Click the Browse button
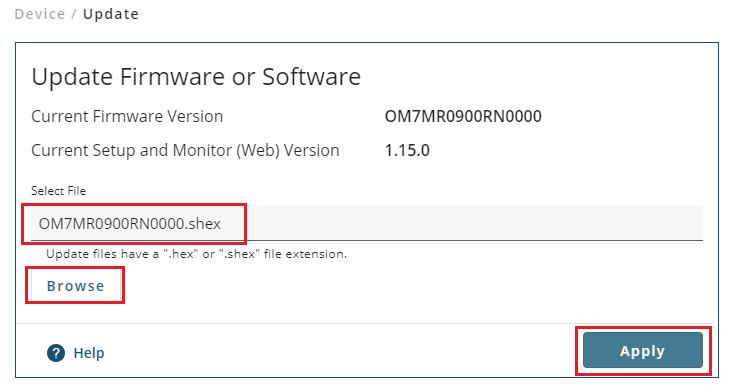Image resolution: width=737 pixels, height=391 pixels. click(75, 286)
